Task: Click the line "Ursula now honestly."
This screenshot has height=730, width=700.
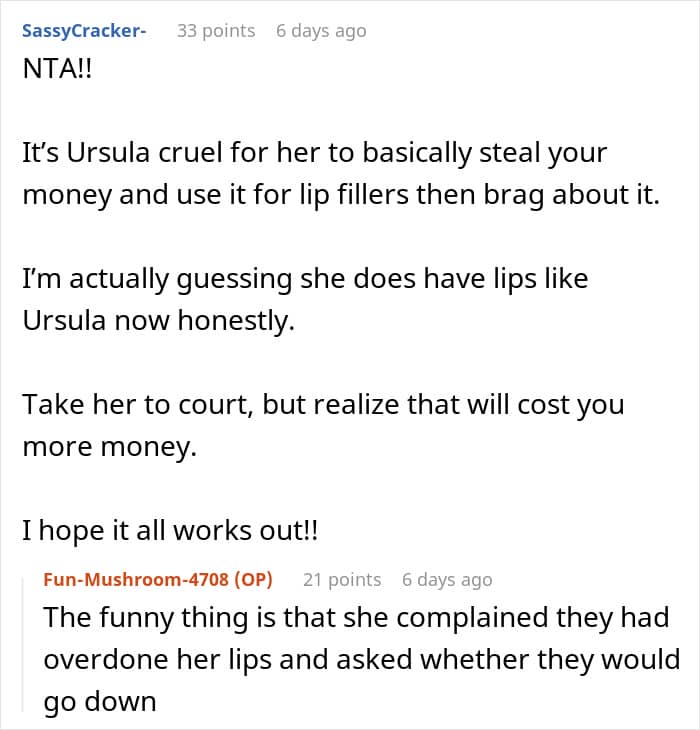Action: (x=158, y=323)
